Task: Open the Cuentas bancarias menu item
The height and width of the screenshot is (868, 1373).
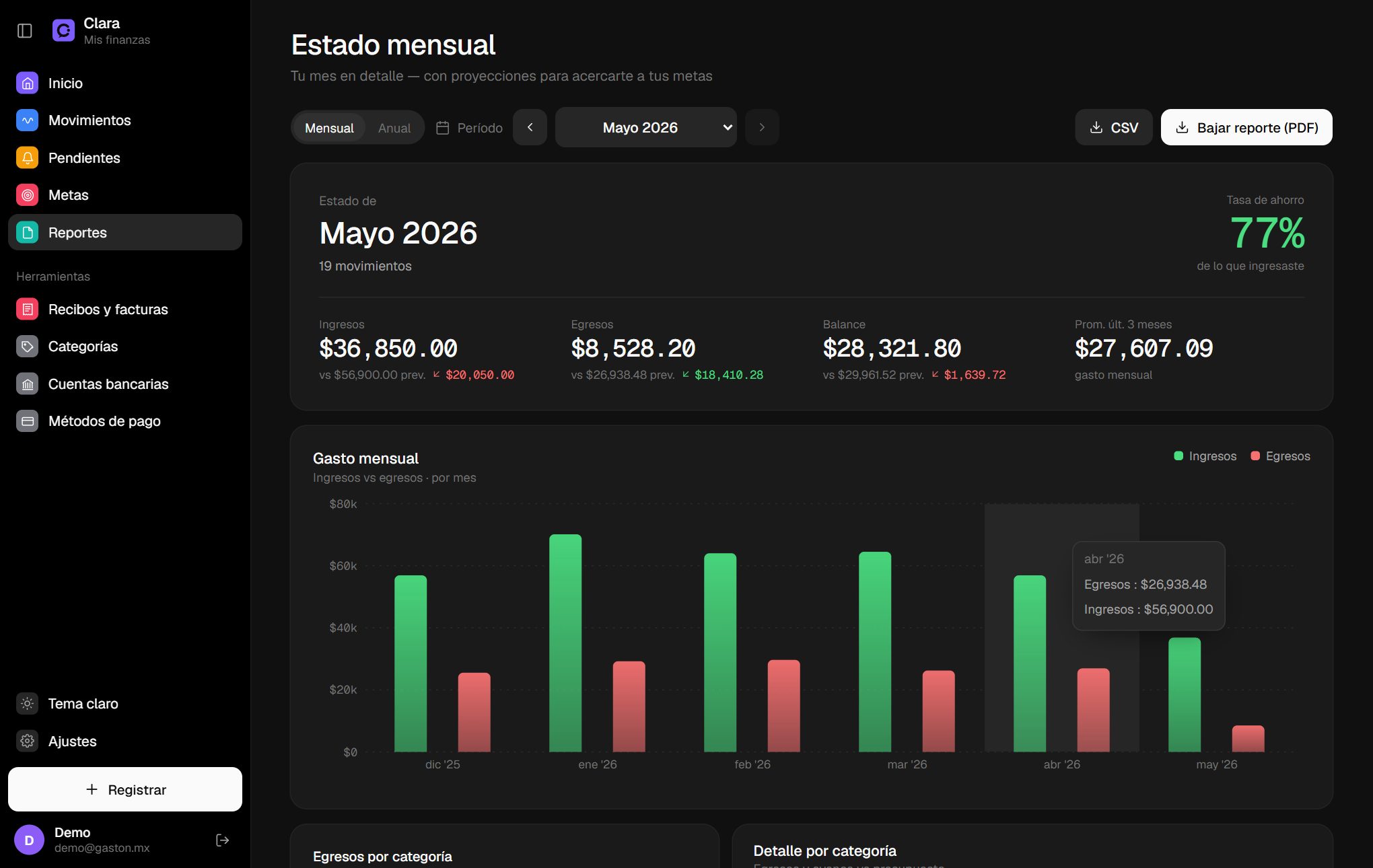Action: click(125, 384)
